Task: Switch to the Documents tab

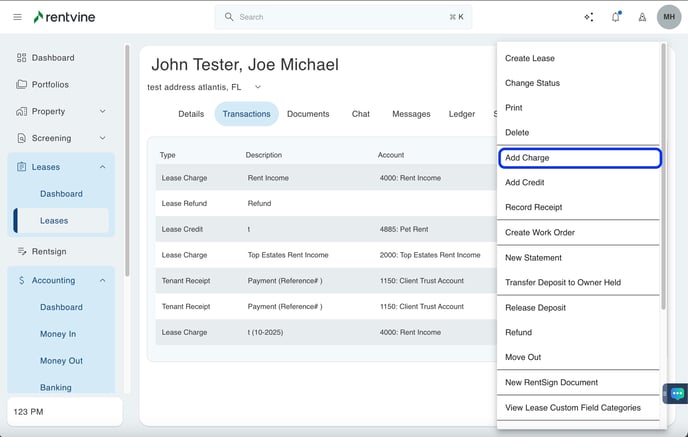Action: coord(308,114)
